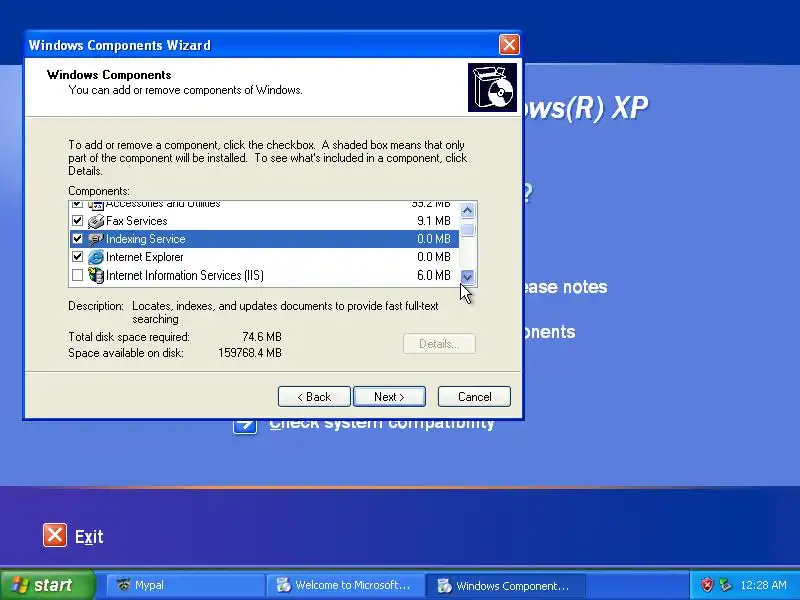Switch to the Mypal taskbar button
Image resolution: width=800 pixels, height=600 pixels.
click(x=186, y=585)
